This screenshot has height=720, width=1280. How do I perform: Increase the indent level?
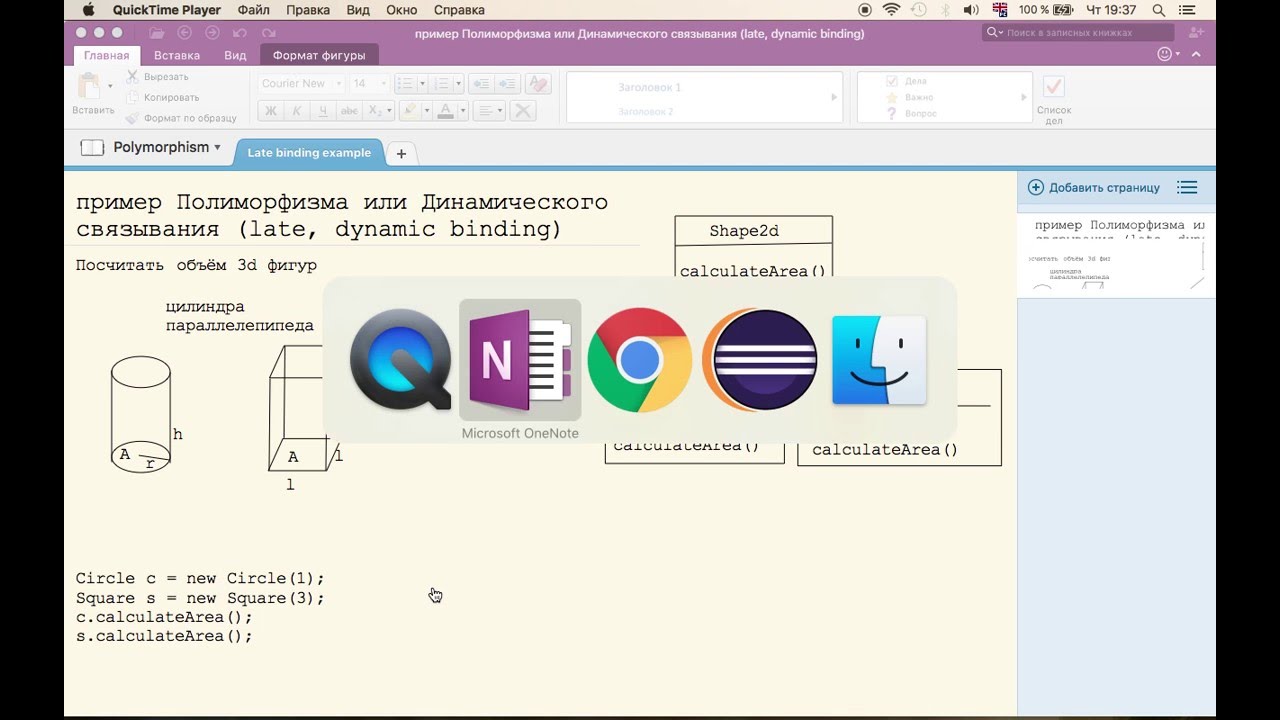click(x=508, y=84)
